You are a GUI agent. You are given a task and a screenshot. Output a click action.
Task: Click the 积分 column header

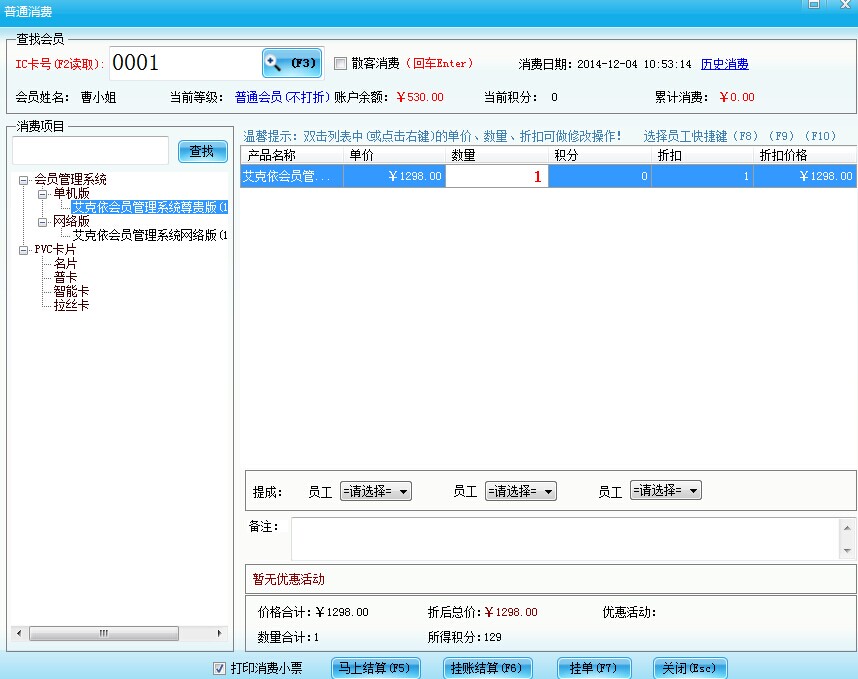click(600, 155)
